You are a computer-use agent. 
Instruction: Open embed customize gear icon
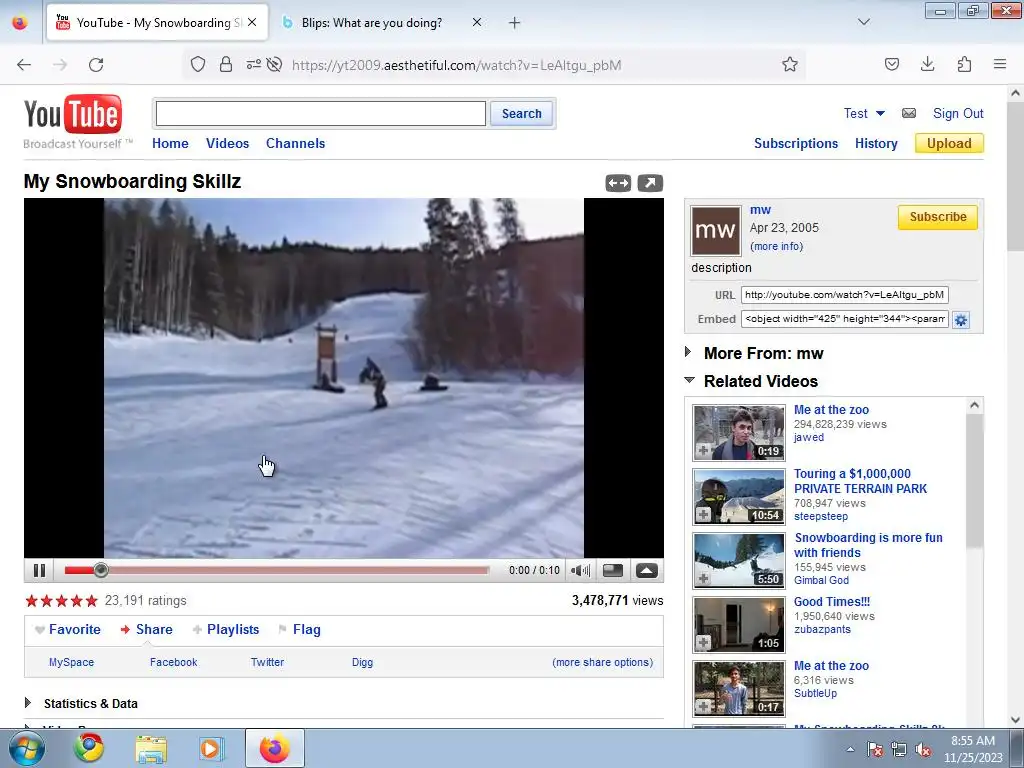[x=961, y=320]
